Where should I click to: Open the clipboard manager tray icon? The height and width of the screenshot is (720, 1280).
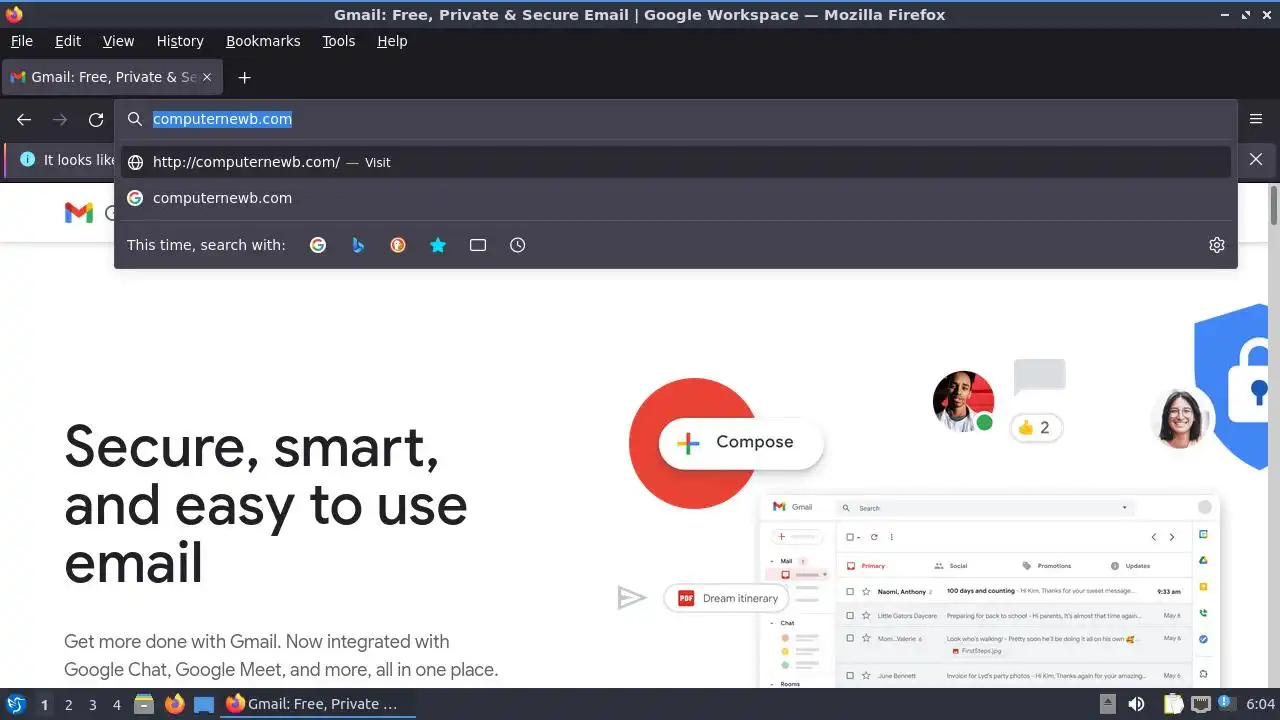click(1173, 705)
